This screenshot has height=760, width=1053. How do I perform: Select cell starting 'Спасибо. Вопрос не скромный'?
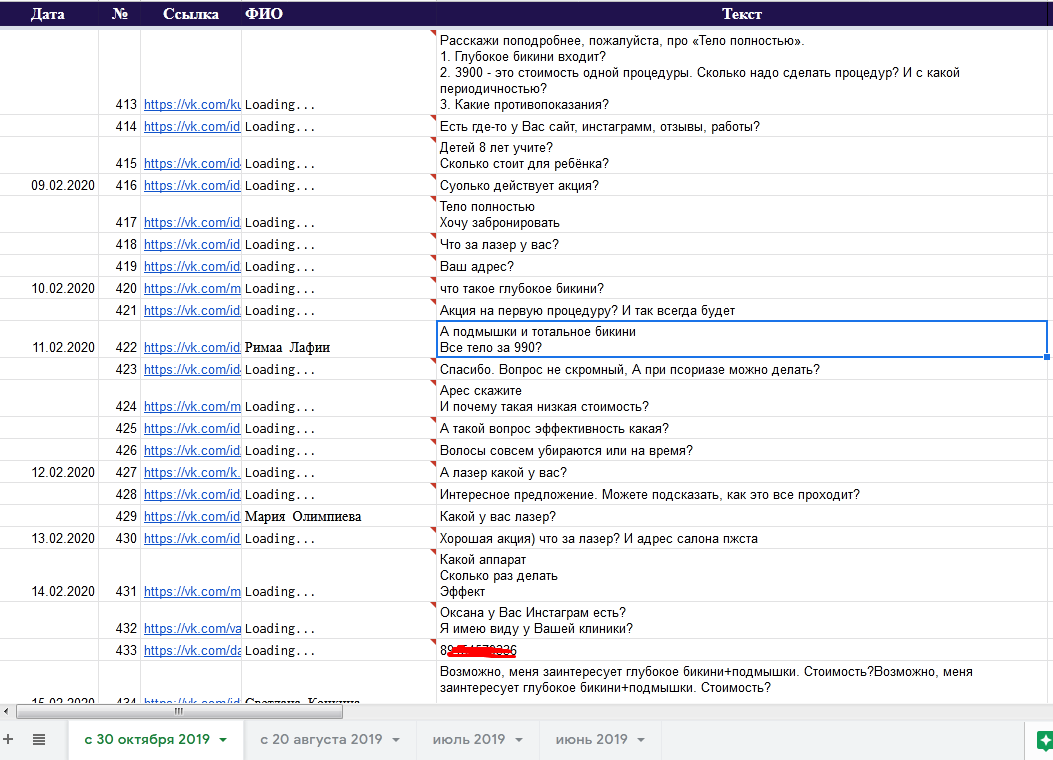tap(742, 369)
